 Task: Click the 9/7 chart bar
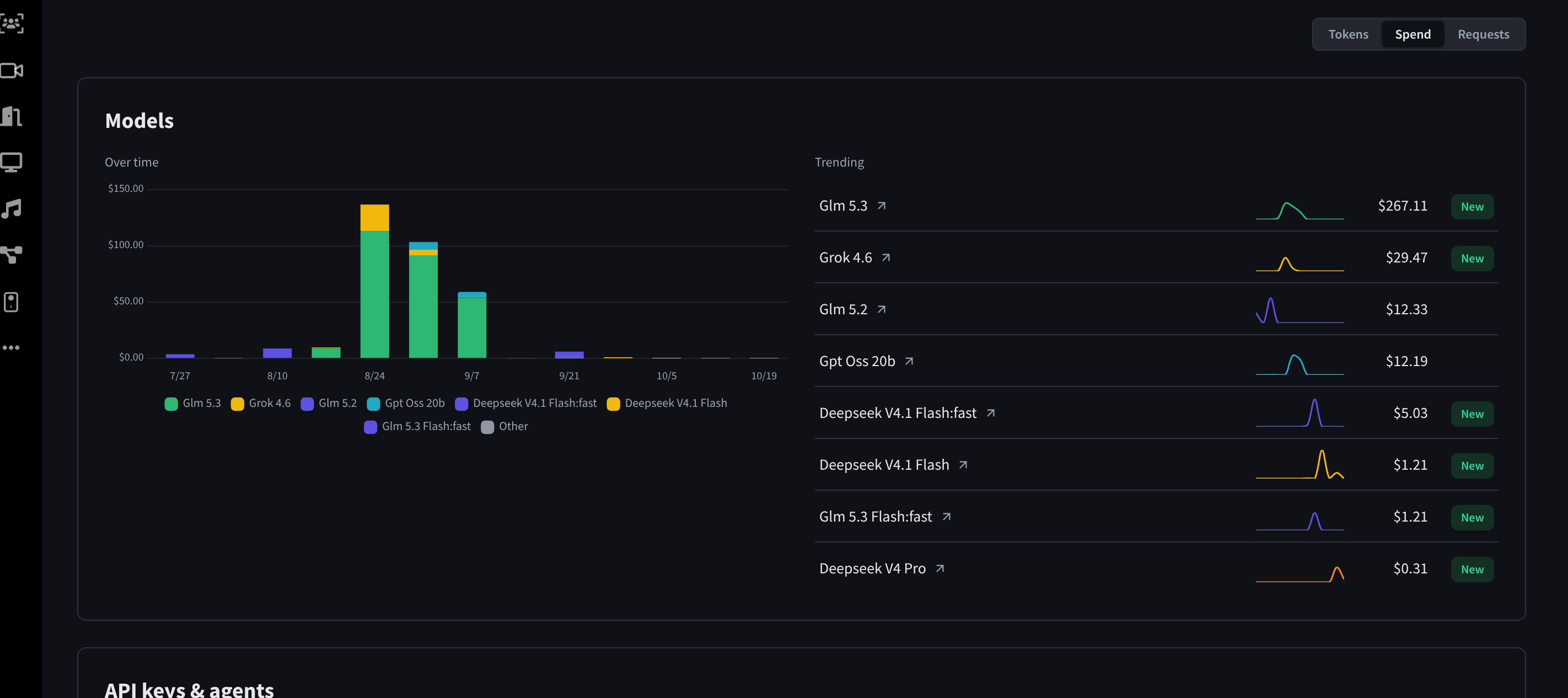[472, 325]
